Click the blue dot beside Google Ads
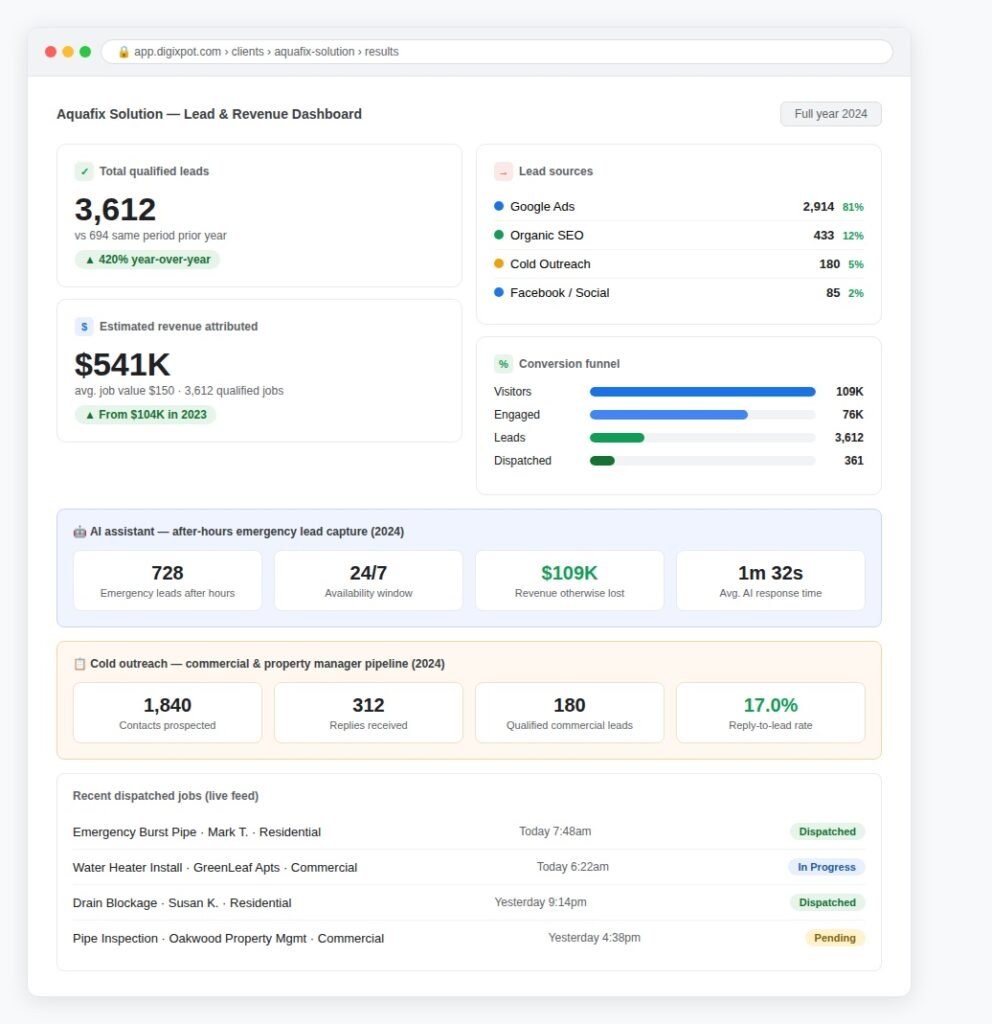Viewport: 992px width, 1024px height. (x=499, y=206)
